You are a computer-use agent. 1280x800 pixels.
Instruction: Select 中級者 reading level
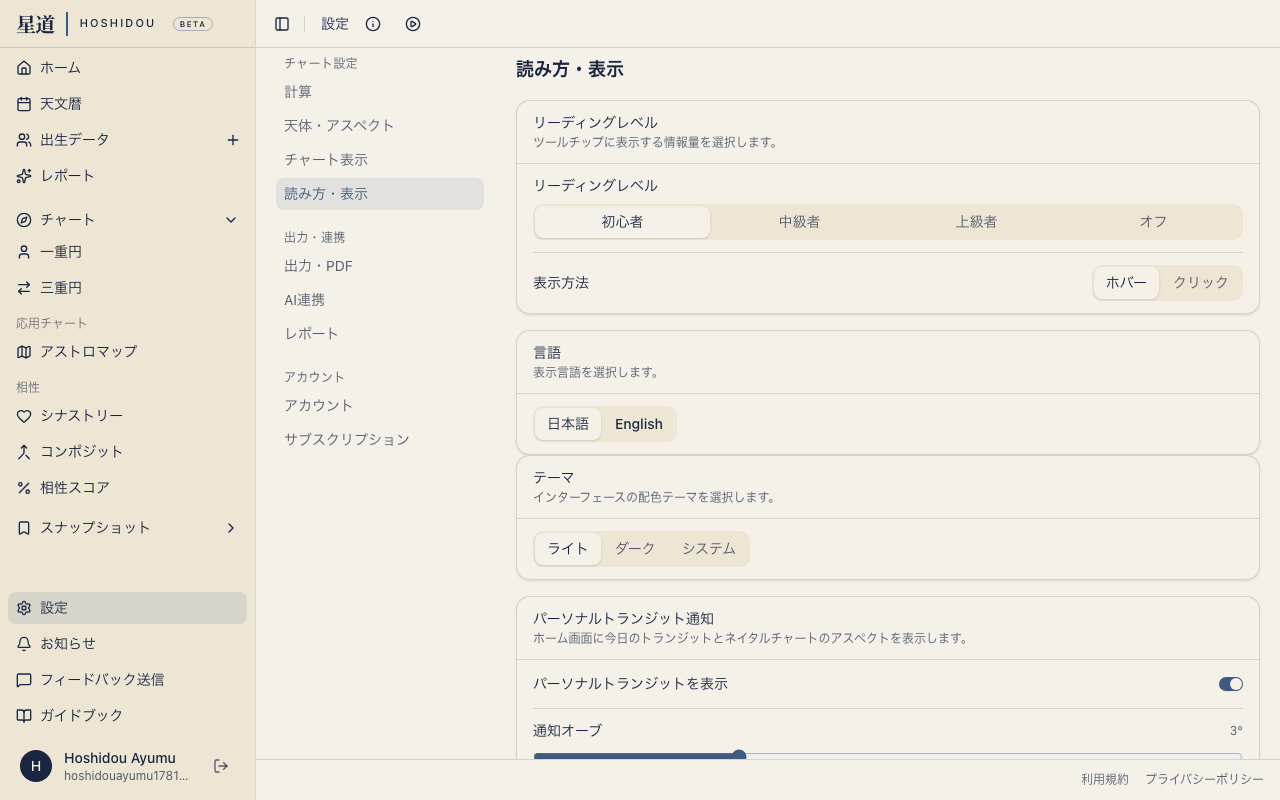799,222
